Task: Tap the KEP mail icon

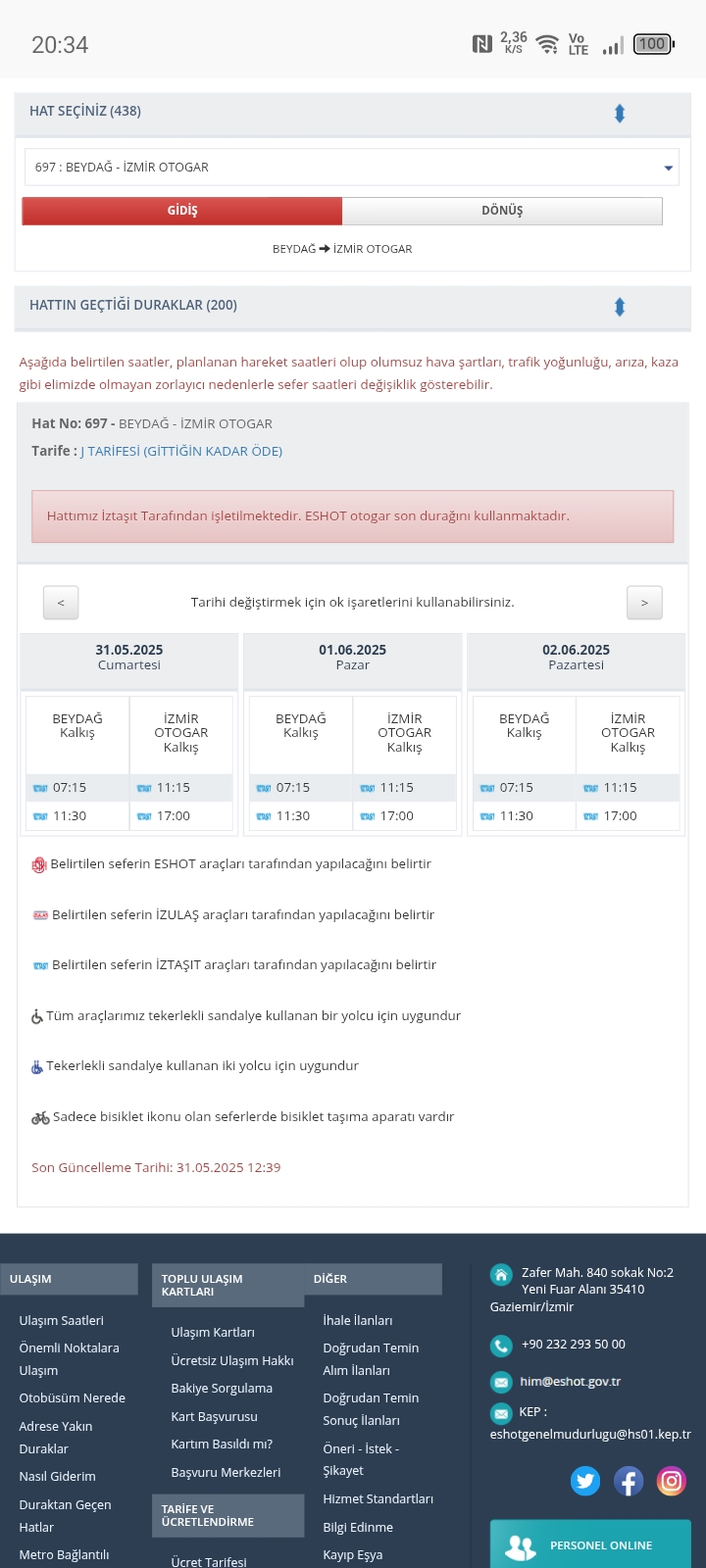Action: click(x=501, y=1412)
